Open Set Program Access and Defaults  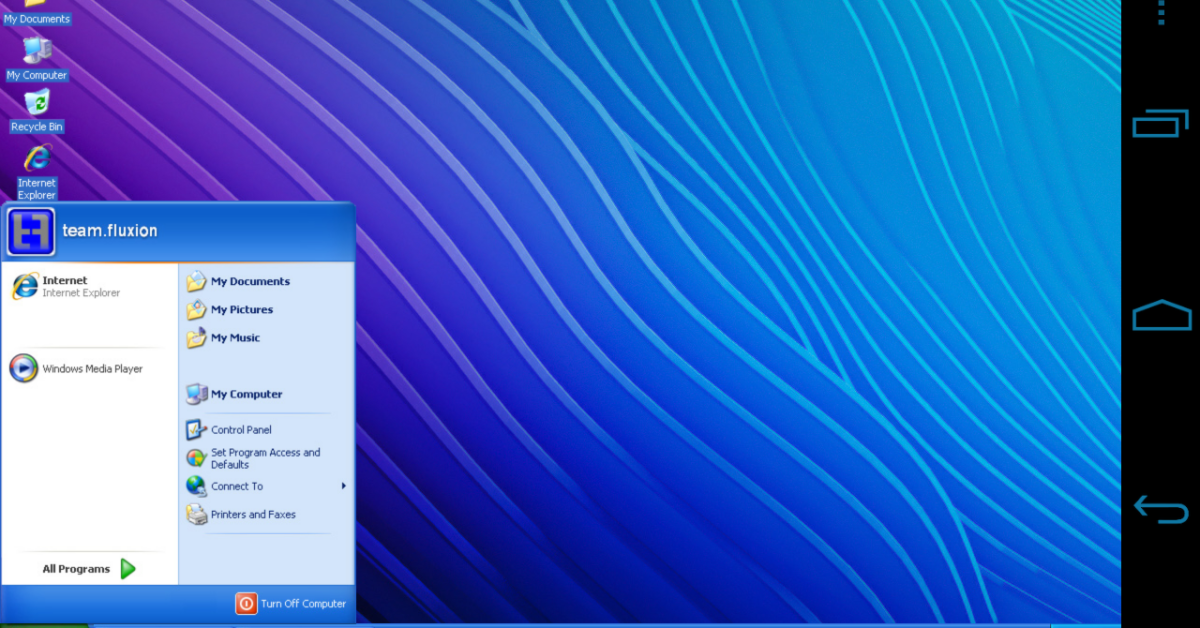pos(264,458)
